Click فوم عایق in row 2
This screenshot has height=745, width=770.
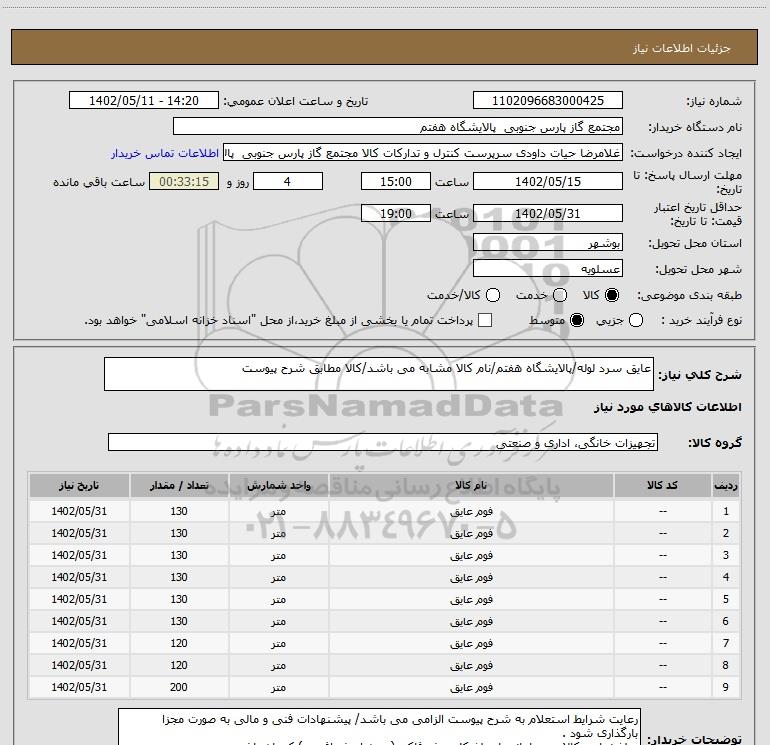pos(471,533)
